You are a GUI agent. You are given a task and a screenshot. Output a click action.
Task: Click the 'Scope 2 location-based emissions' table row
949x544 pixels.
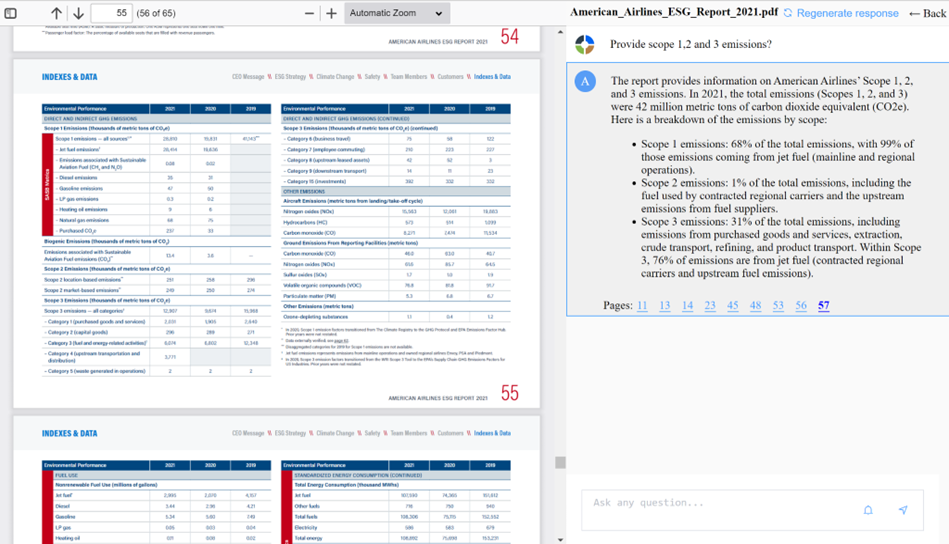(x=156, y=280)
